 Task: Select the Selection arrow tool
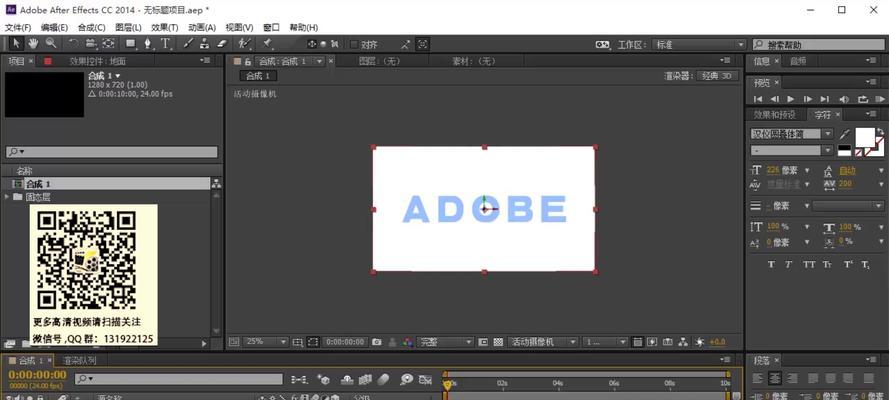(x=16, y=44)
